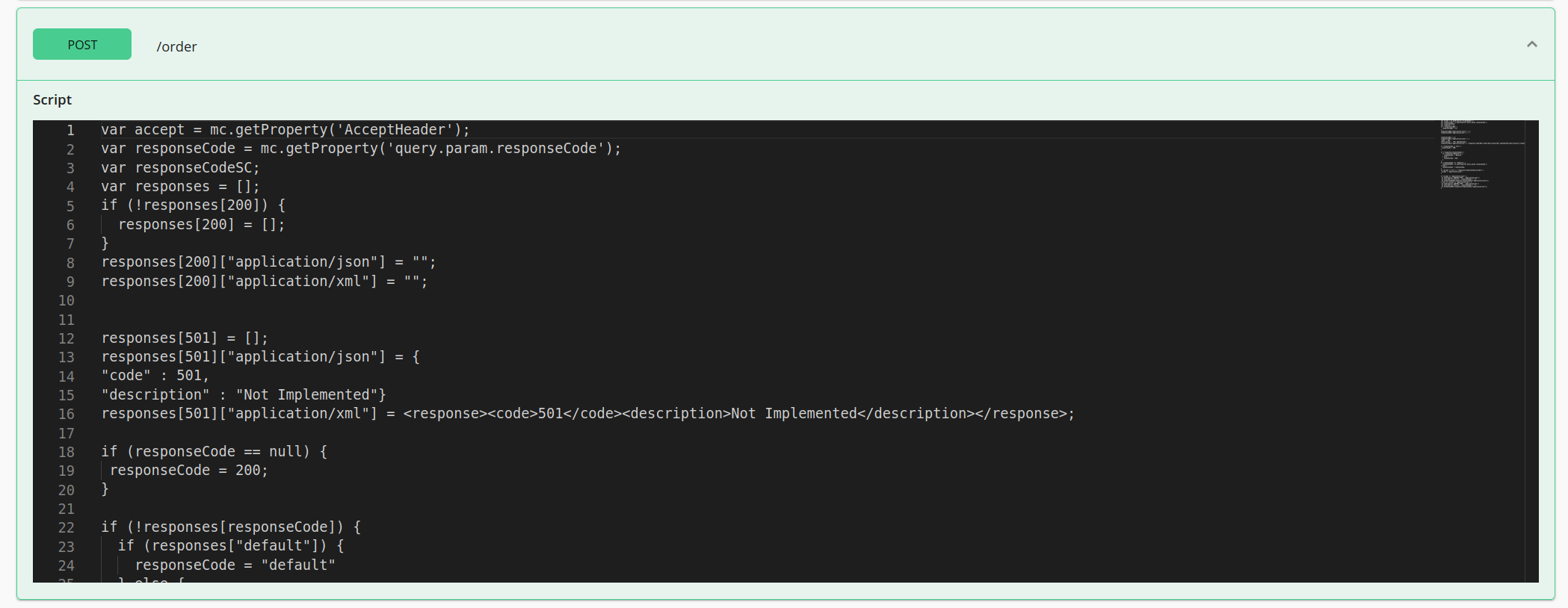This screenshot has height=608, width=1568.
Task: Place cursor on line 1 'var accept' code
Action: click(285, 129)
